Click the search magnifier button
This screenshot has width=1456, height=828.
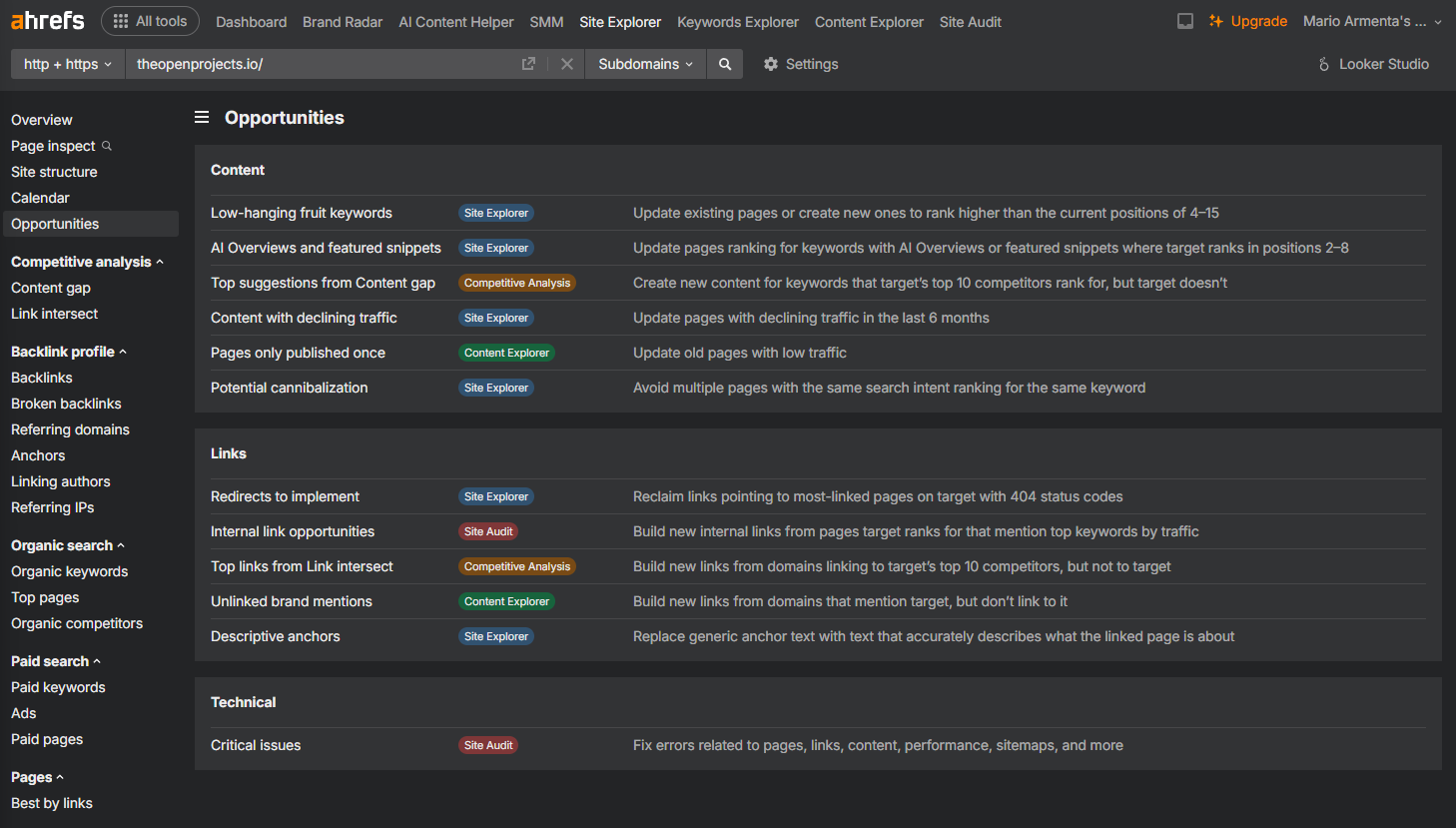coord(725,64)
